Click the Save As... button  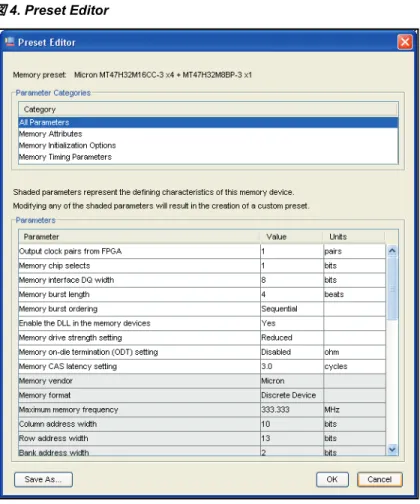pos(43,479)
